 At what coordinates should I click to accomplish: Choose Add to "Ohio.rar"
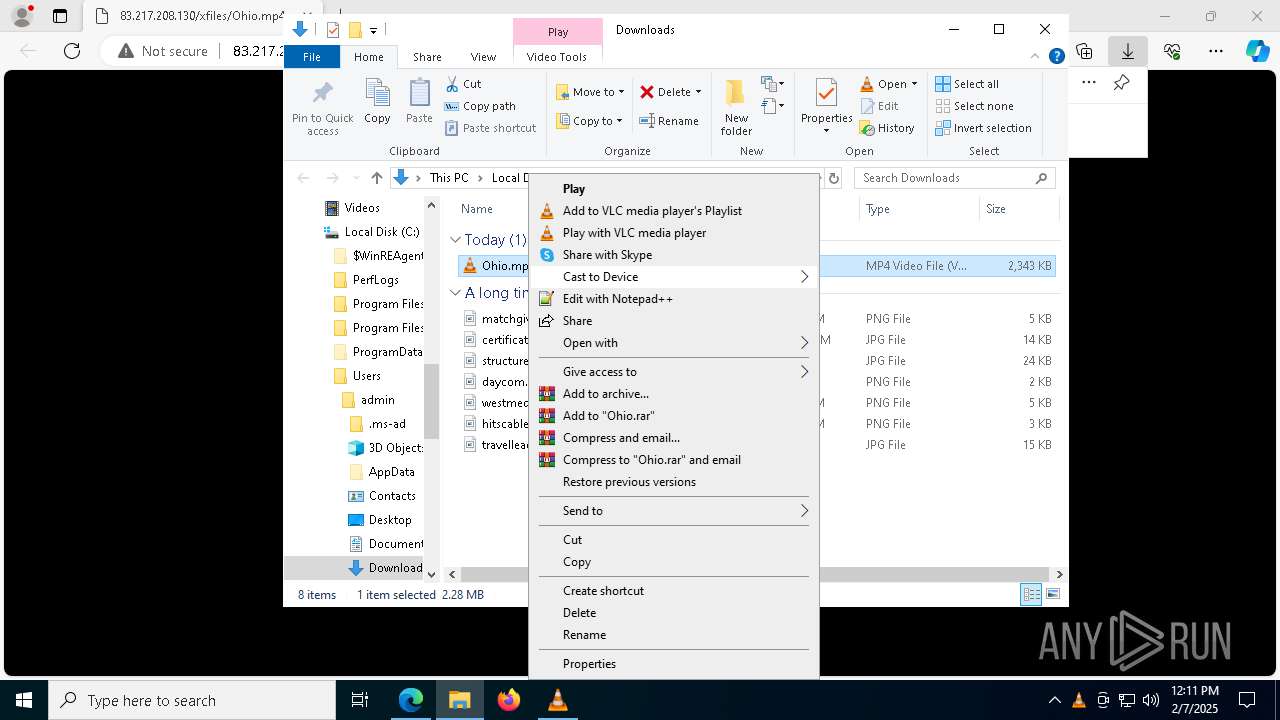[x=674, y=416]
